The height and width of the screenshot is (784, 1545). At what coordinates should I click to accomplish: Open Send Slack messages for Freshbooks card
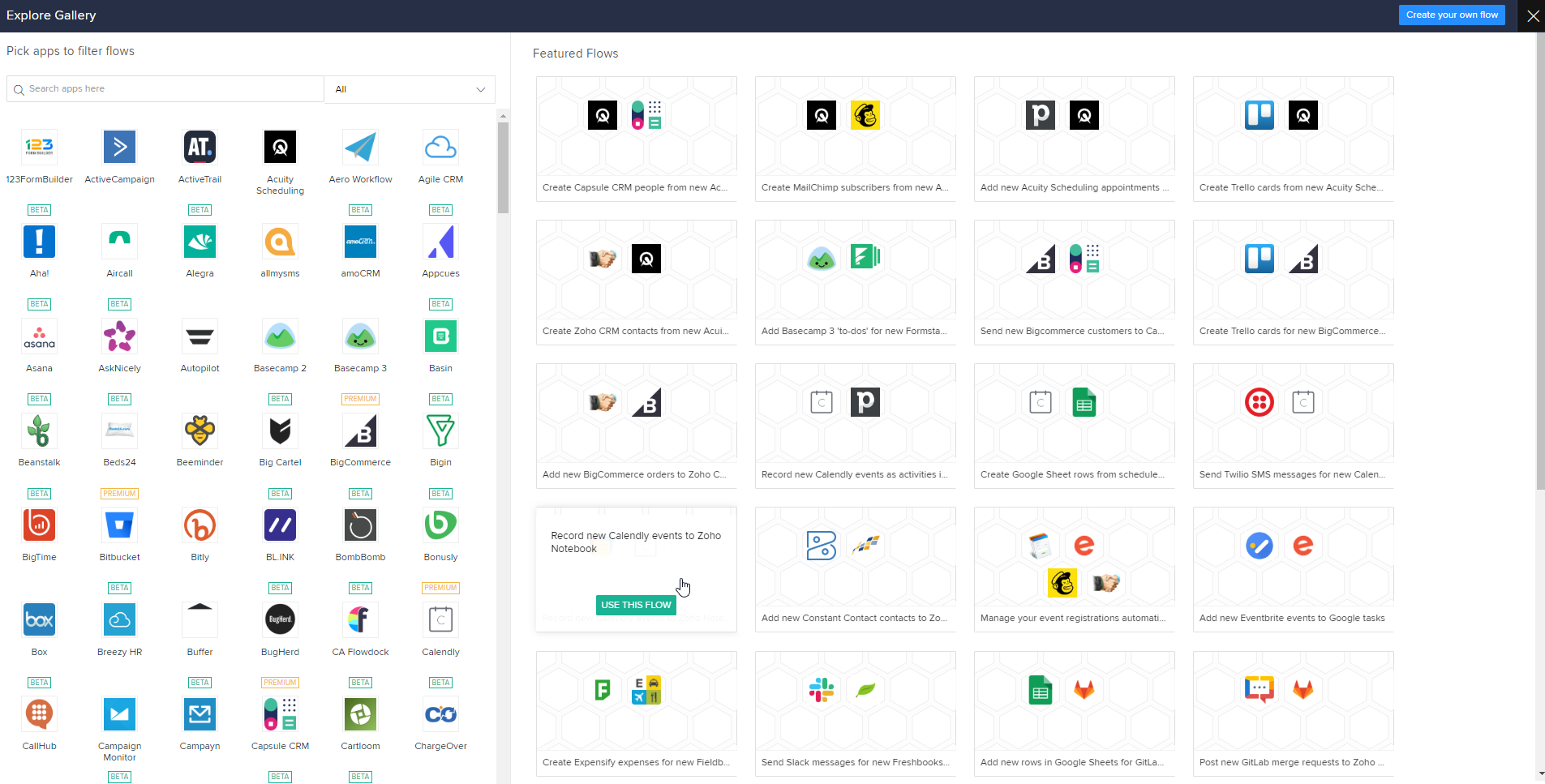pyautogui.click(x=856, y=713)
